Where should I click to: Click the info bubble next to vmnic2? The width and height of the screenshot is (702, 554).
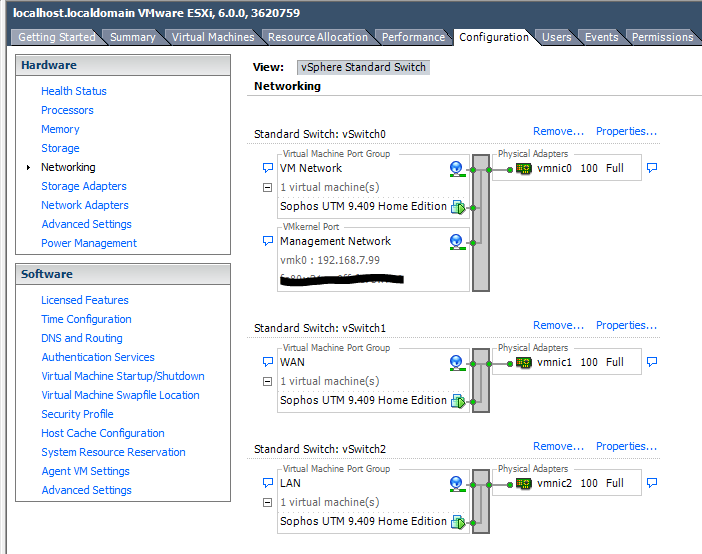click(x=652, y=483)
